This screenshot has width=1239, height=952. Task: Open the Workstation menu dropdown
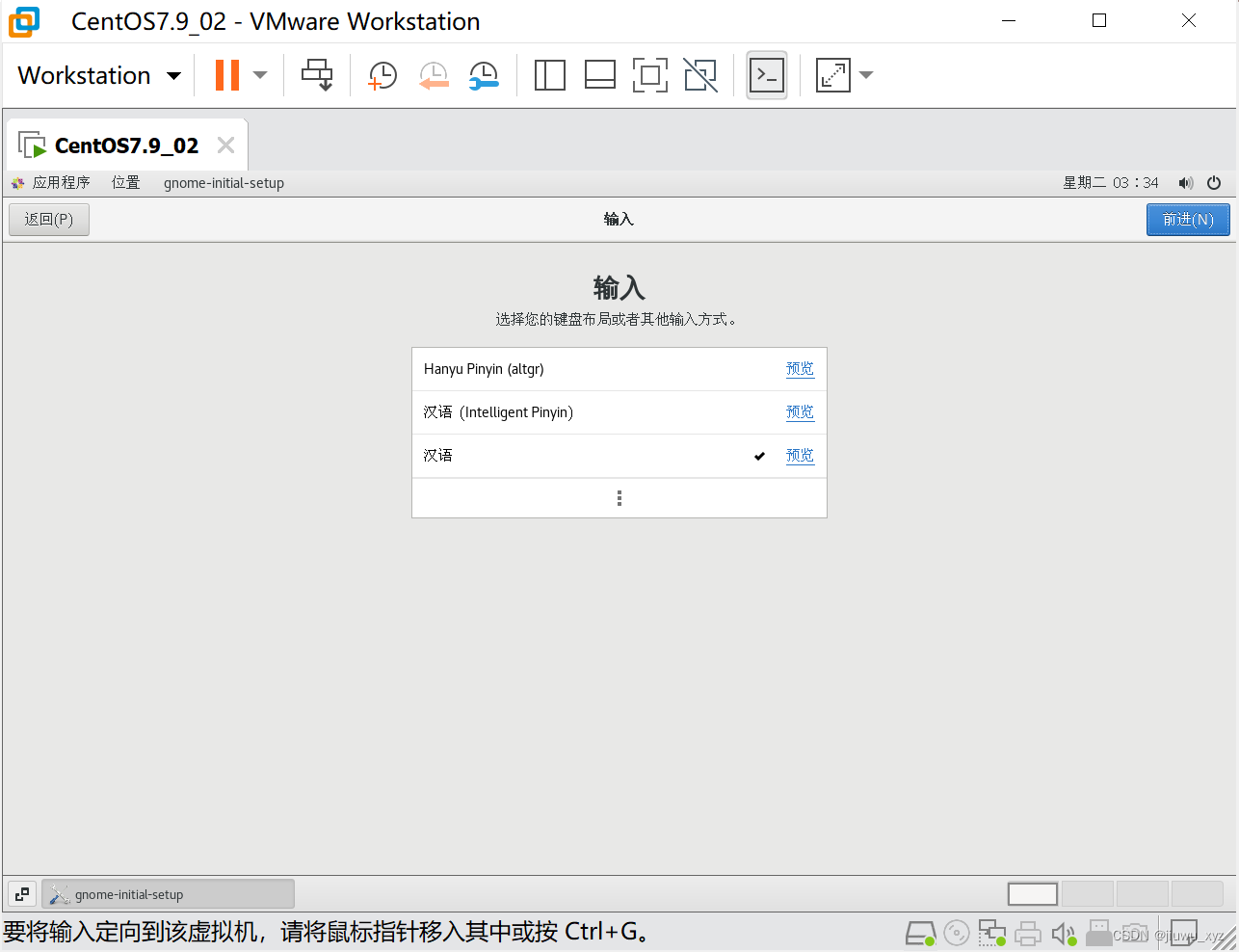[x=99, y=75]
